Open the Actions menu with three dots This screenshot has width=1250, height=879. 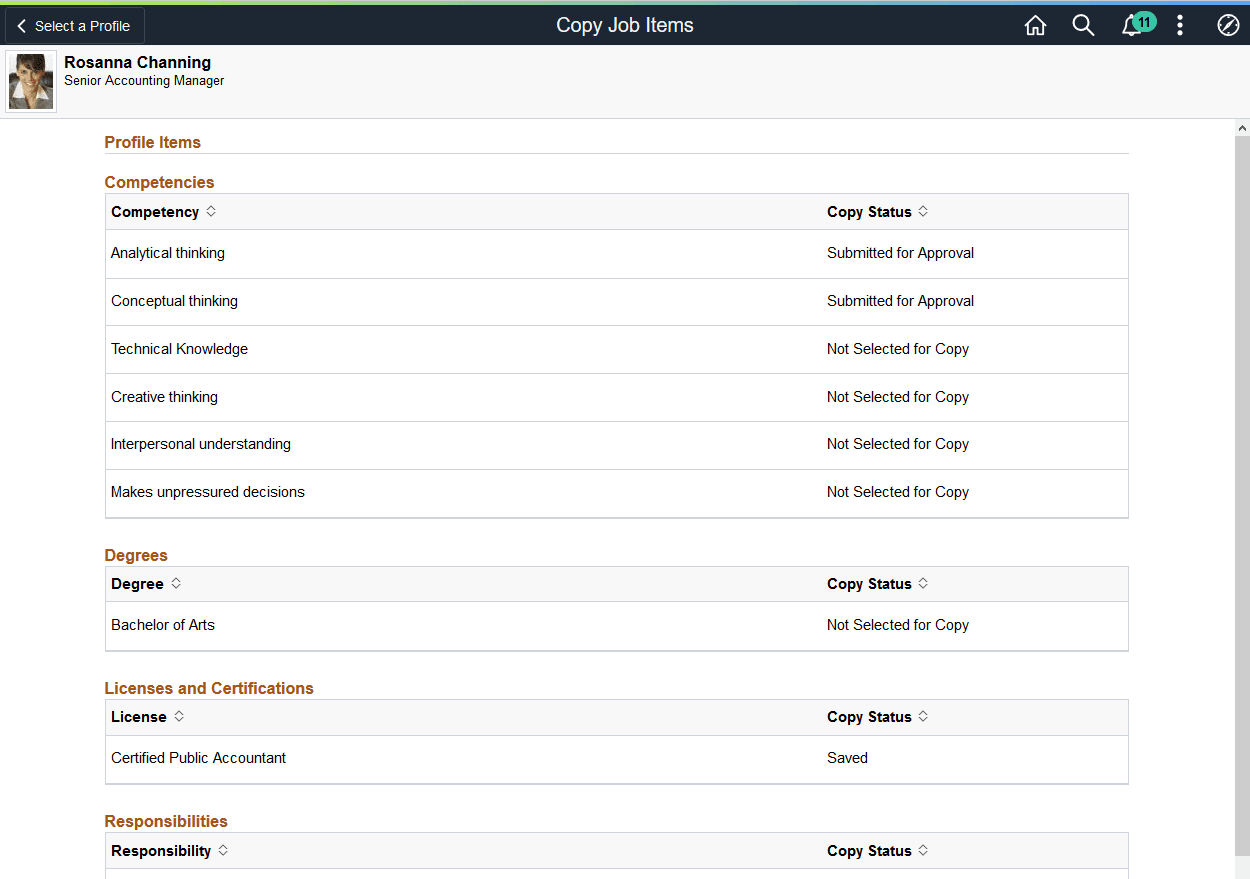(x=1180, y=25)
